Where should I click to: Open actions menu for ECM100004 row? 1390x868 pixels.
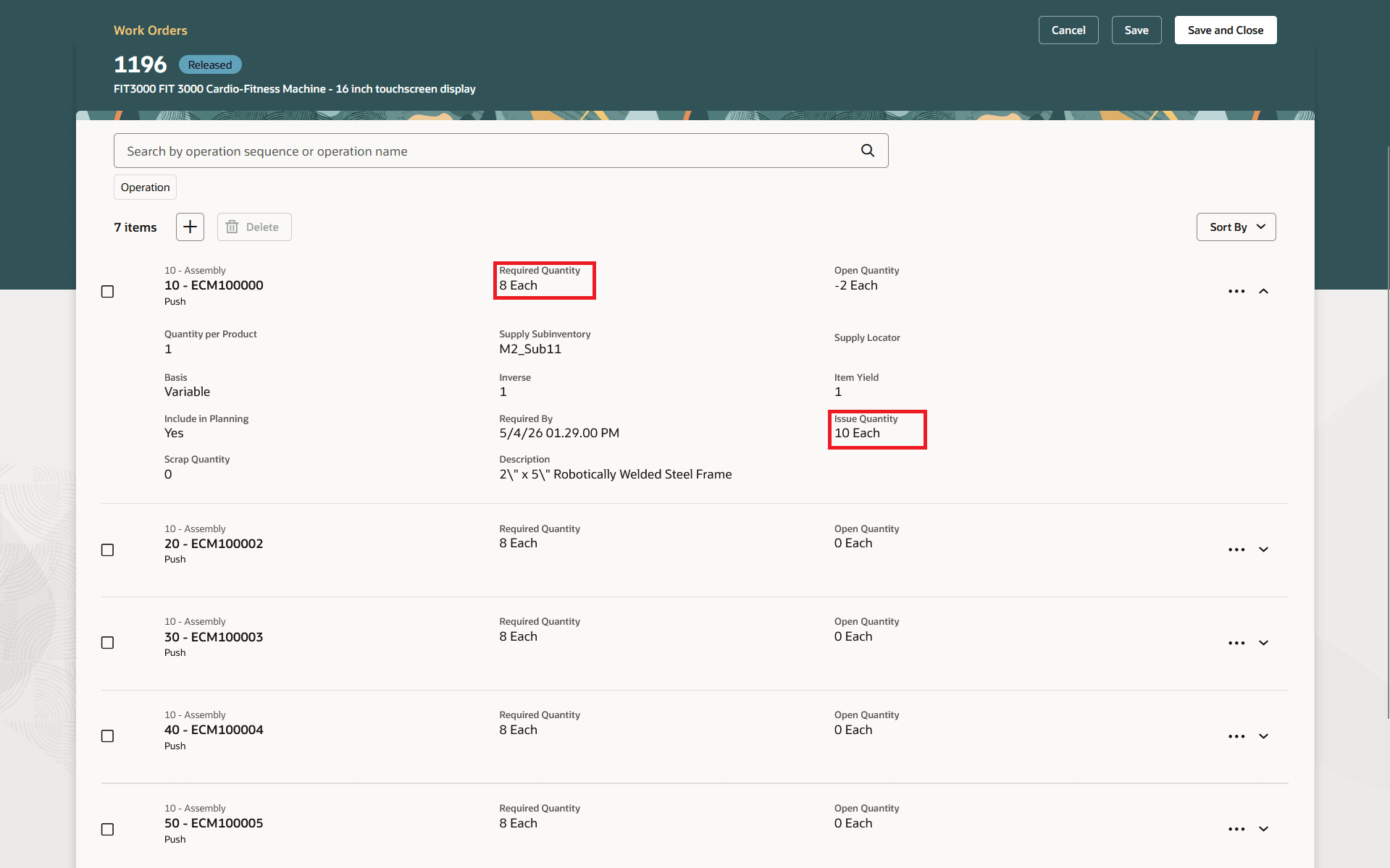point(1236,736)
